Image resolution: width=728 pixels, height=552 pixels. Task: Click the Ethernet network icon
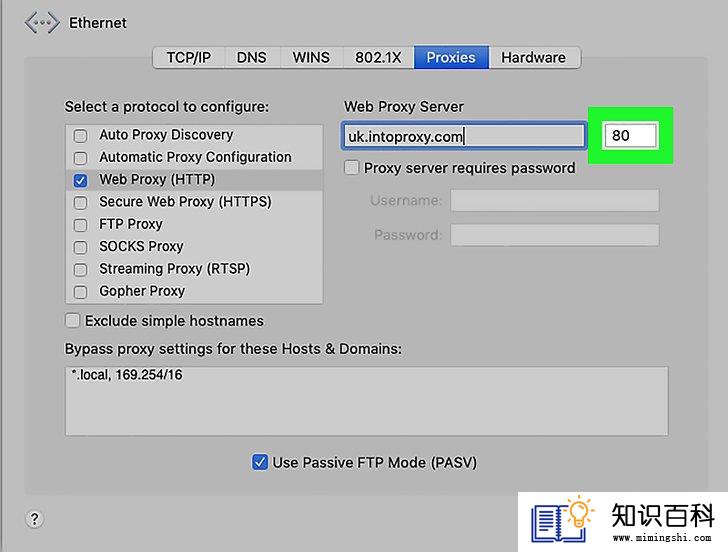42,23
